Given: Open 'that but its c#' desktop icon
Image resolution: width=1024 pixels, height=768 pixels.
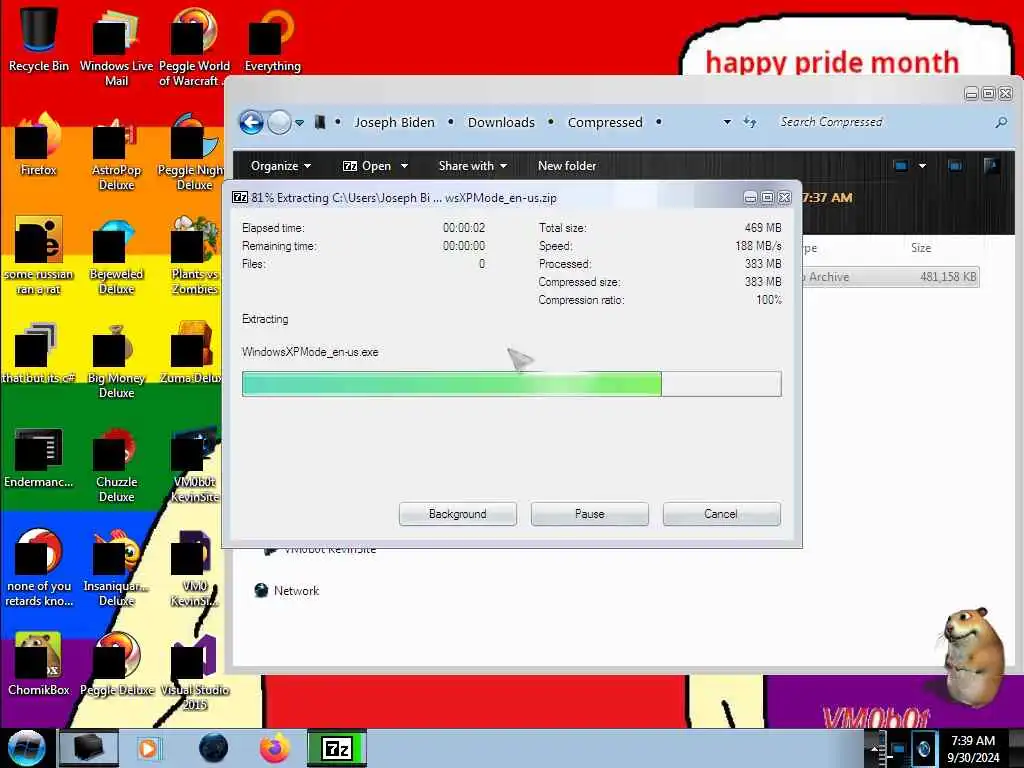Looking at the screenshot, I should (x=39, y=353).
